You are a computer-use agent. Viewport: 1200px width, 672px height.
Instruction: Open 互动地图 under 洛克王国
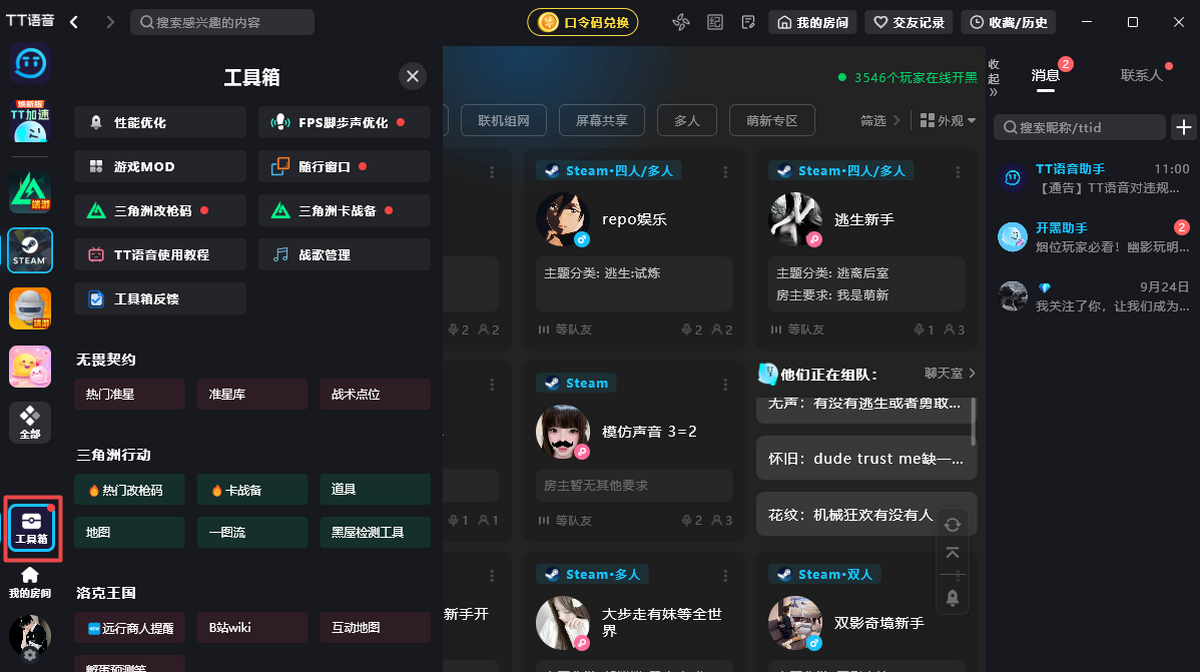point(375,628)
